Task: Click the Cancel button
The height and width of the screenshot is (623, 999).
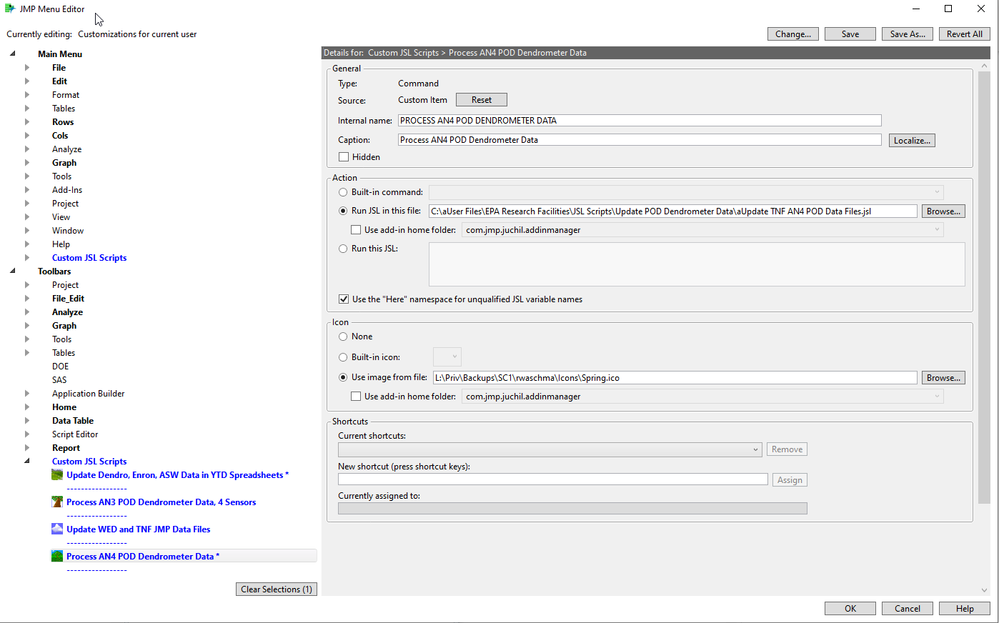Action: [907, 608]
